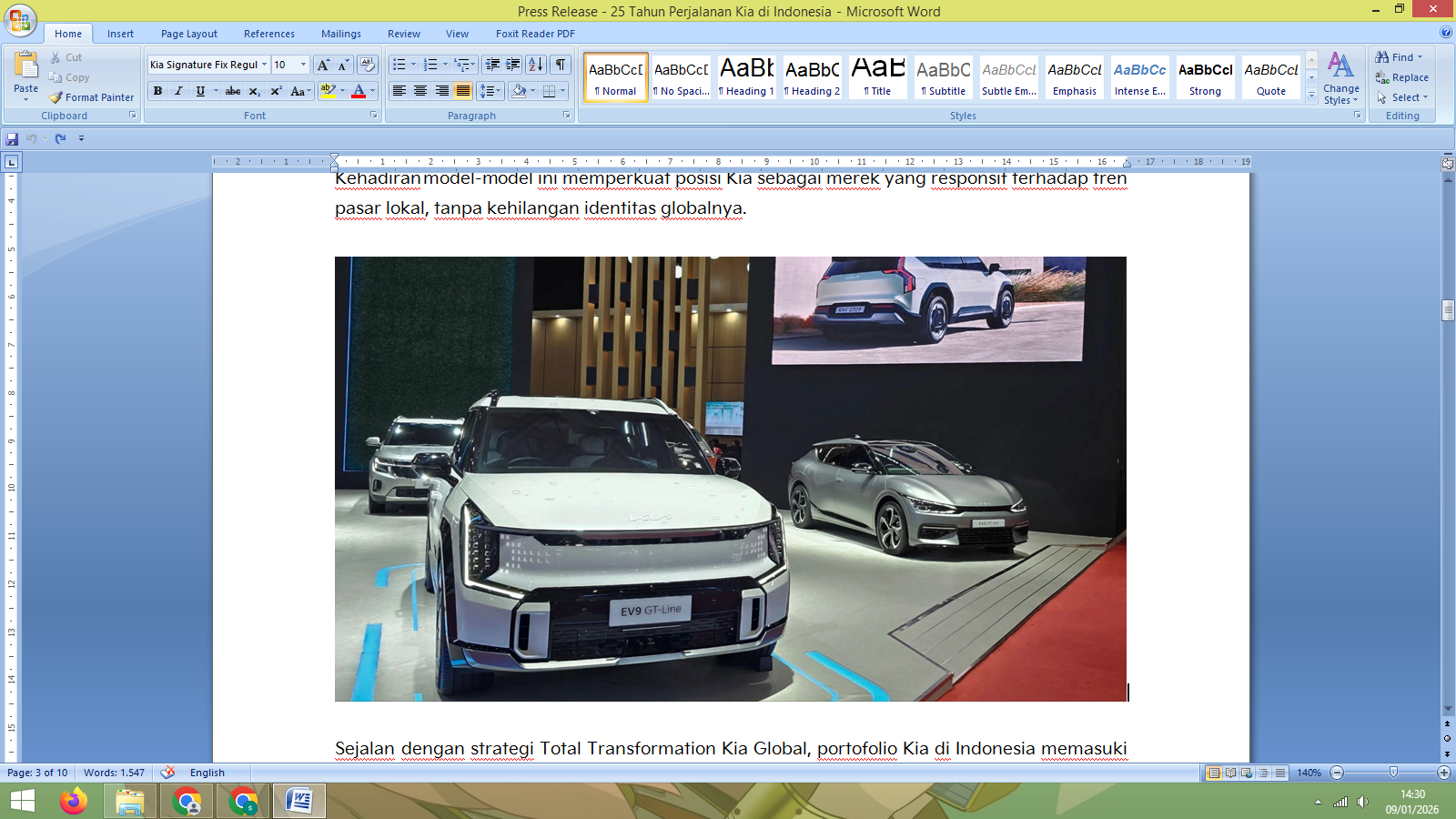Open the Mailings tab
Screen dimensions: 1456x819
(x=341, y=34)
